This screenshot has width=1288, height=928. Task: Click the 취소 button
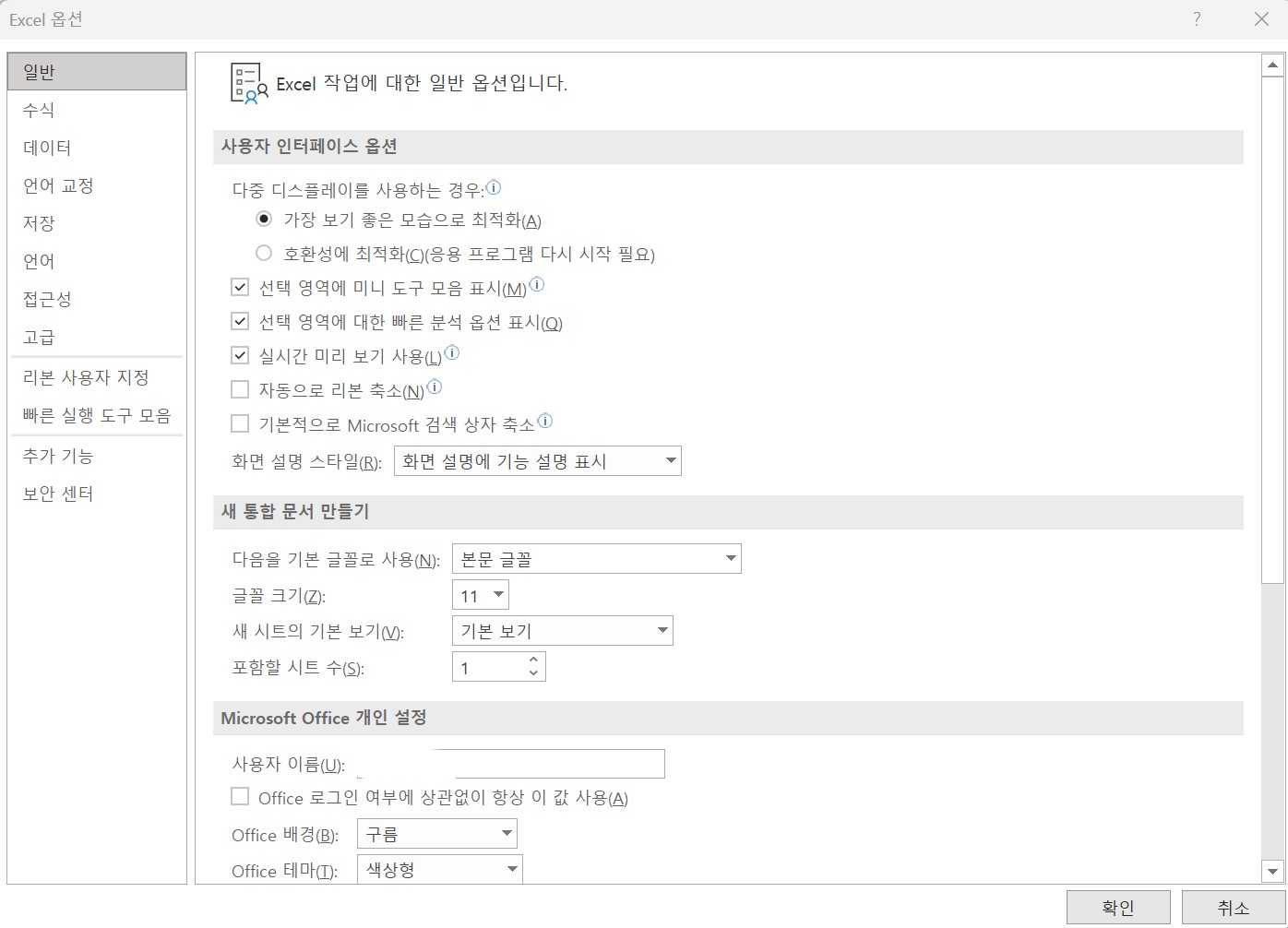click(x=1234, y=908)
